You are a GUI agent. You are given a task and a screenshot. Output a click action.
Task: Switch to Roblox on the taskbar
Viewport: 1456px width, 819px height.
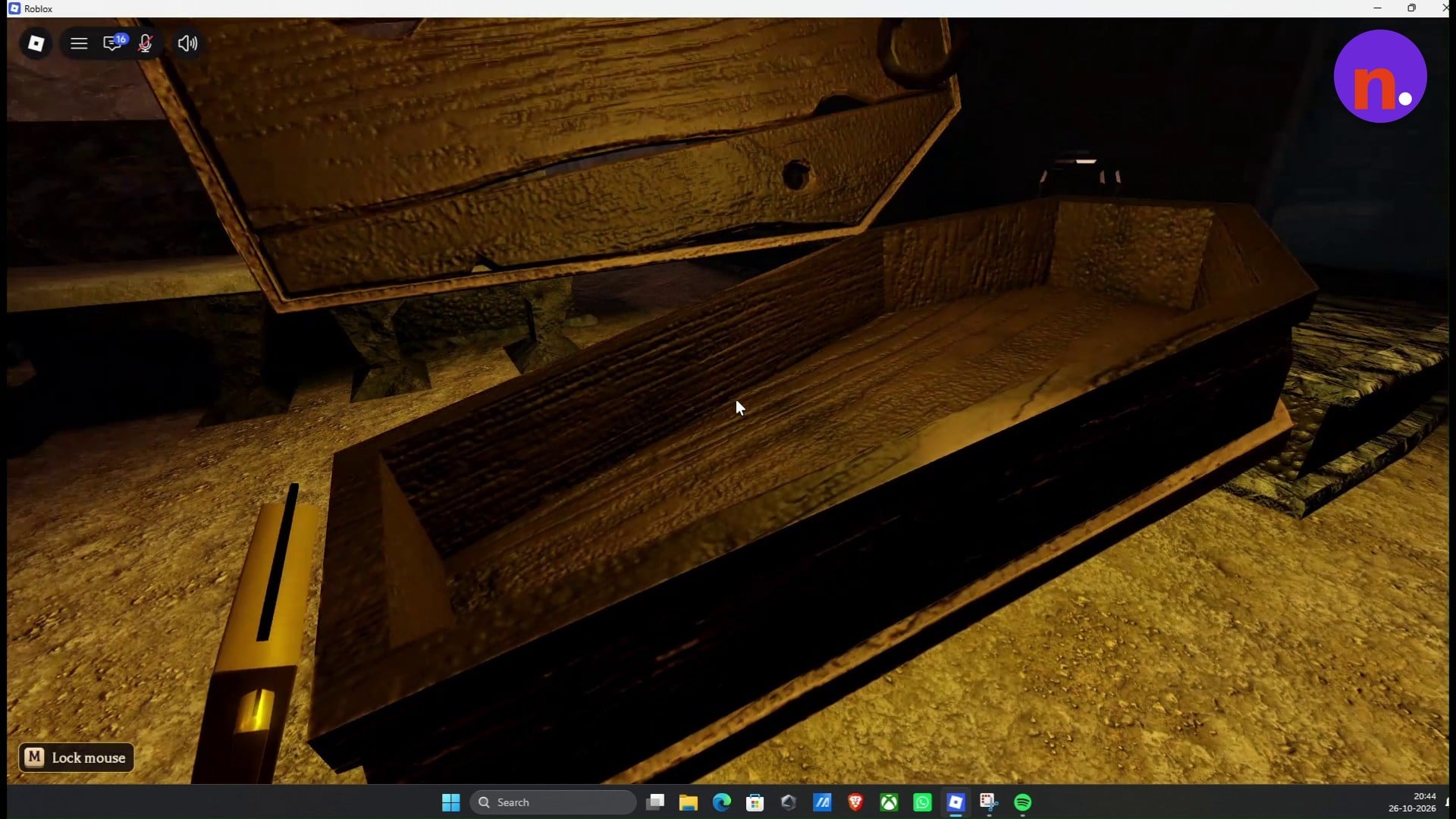(x=955, y=802)
